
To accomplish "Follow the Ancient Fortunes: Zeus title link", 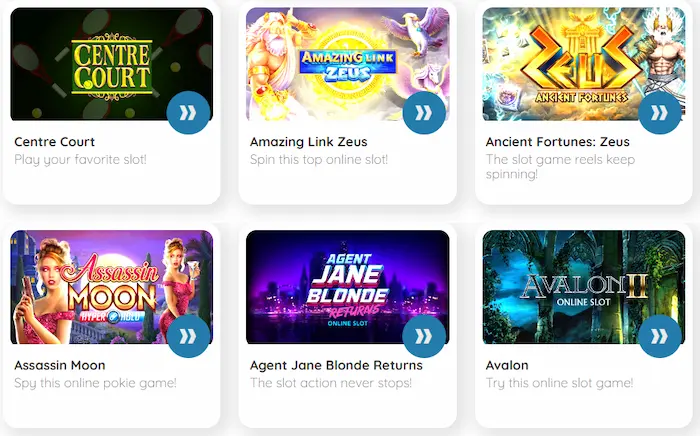I will [558, 142].
